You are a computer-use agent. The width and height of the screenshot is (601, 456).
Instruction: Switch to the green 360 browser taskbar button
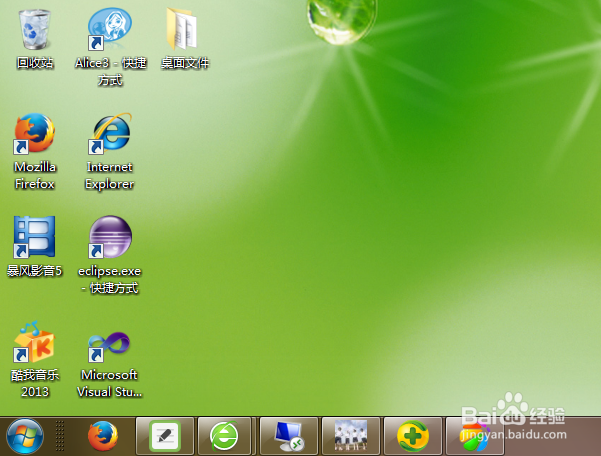[x=224, y=436]
